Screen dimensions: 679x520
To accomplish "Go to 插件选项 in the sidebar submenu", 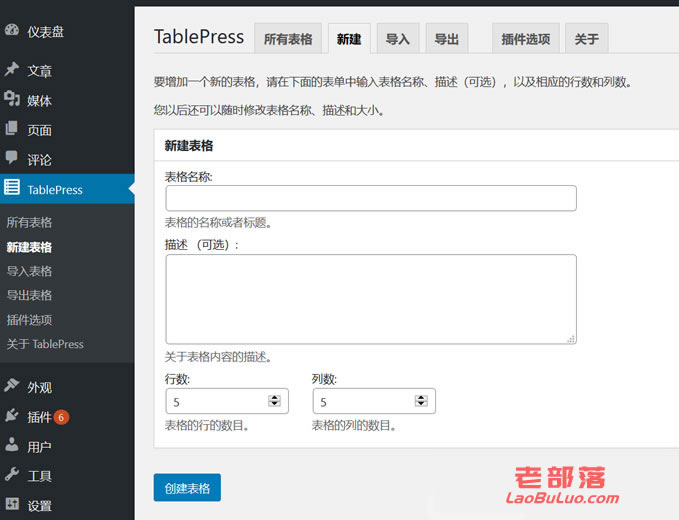I will tap(29, 320).
